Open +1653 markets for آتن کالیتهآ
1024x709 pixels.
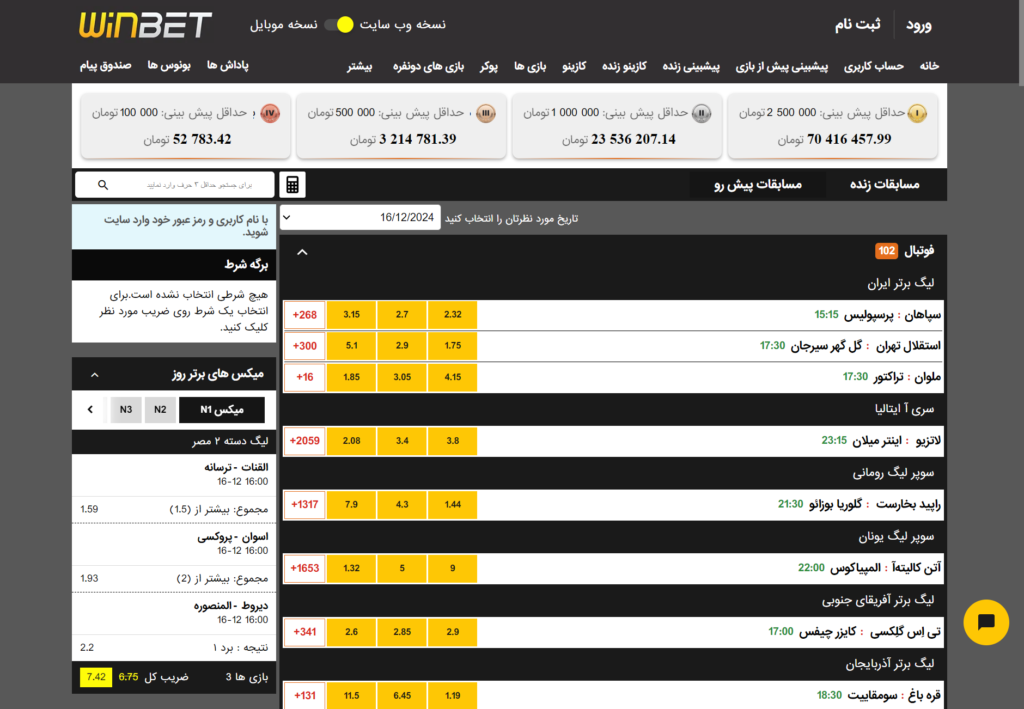pyautogui.click(x=304, y=568)
